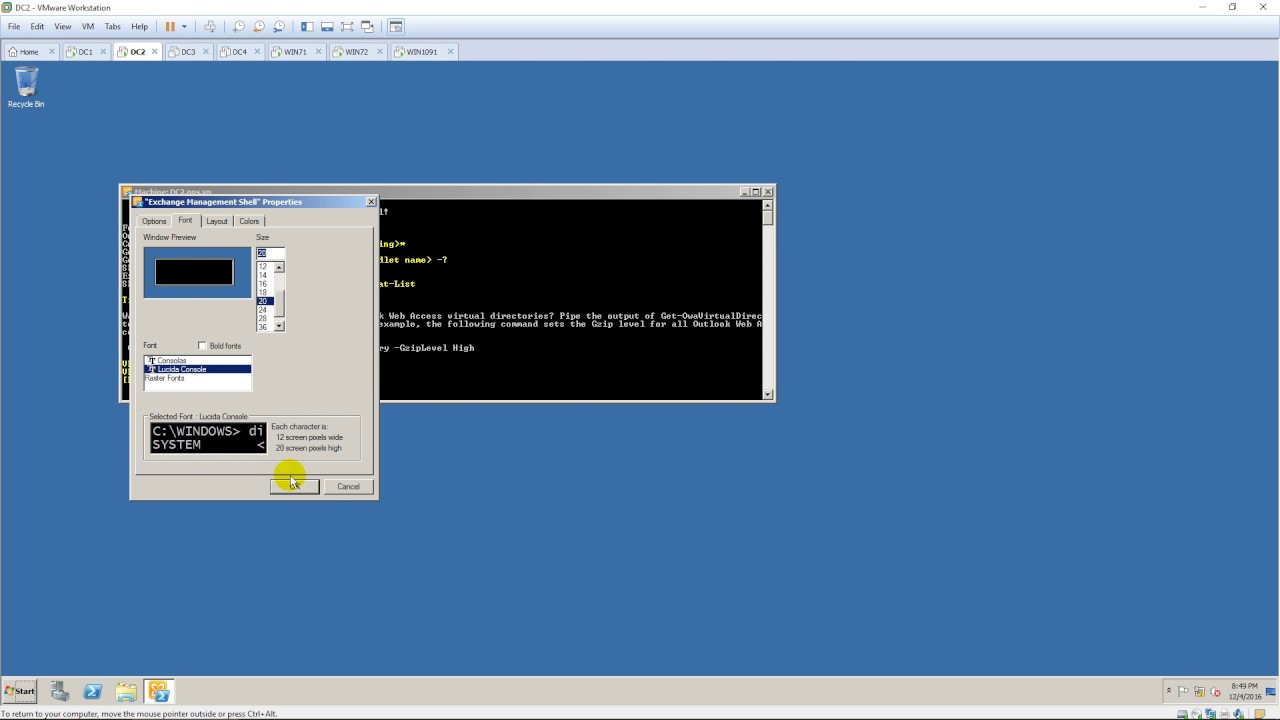This screenshot has width=1280, height=720.
Task: Enter full screen mode from the toolbar
Action: (x=347, y=26)
